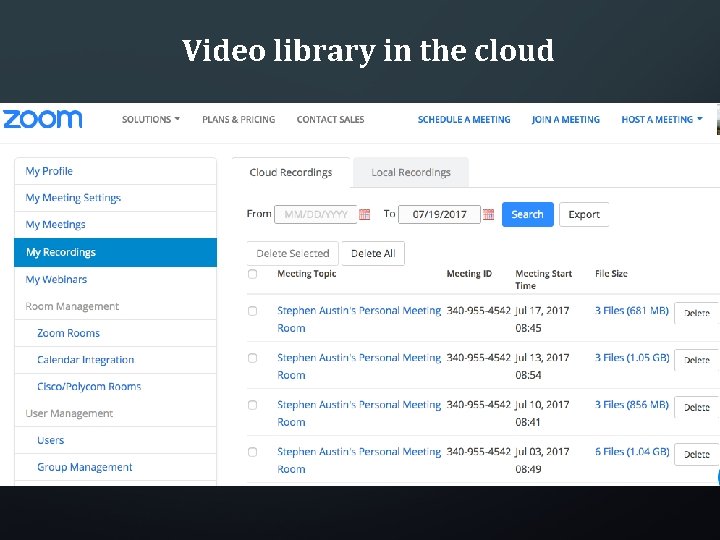Switch to the Local Recordings tab

tap(411, 172)
